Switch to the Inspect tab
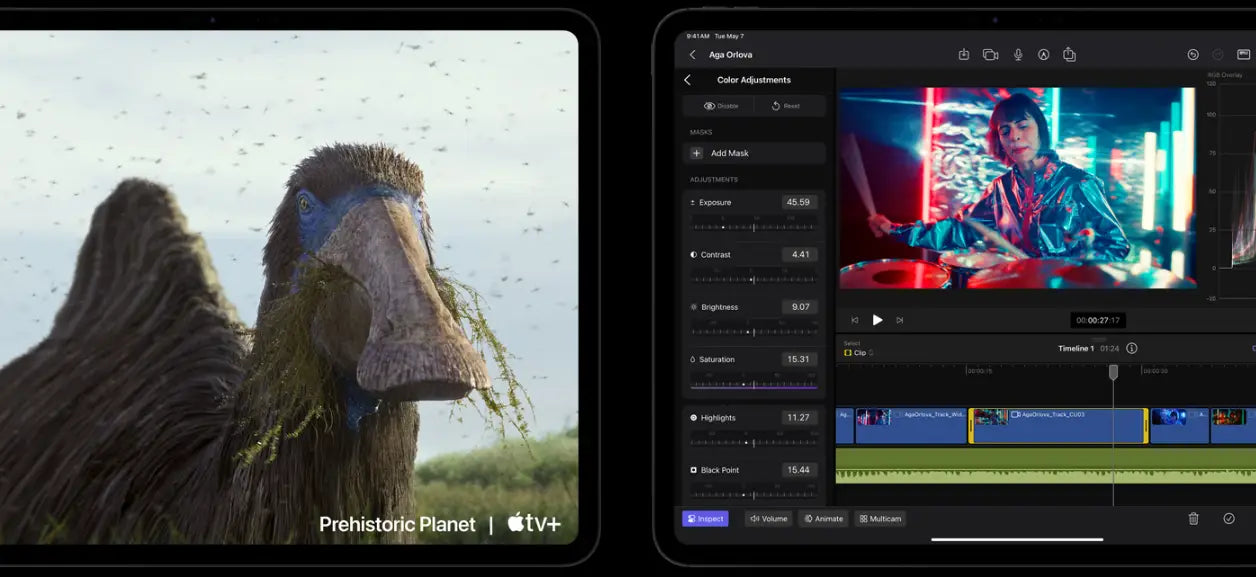This screenshot has width=1256, height=577. (705, 518)
